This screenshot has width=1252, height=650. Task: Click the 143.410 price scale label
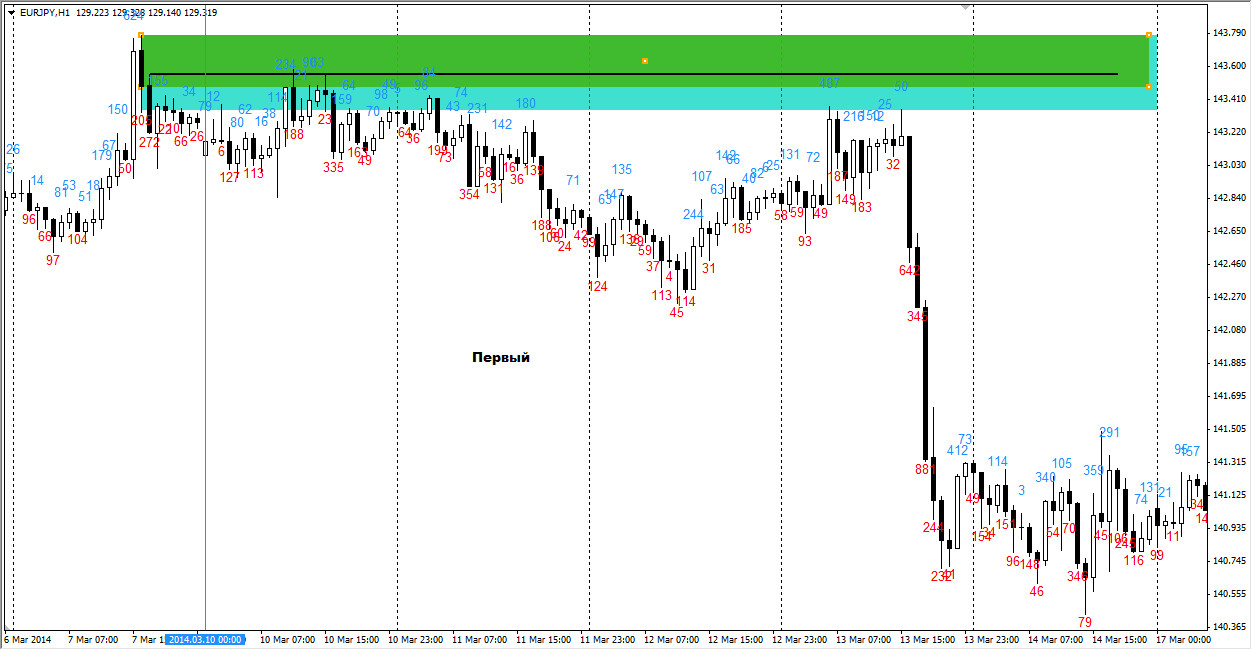(x=1227, y=99)
